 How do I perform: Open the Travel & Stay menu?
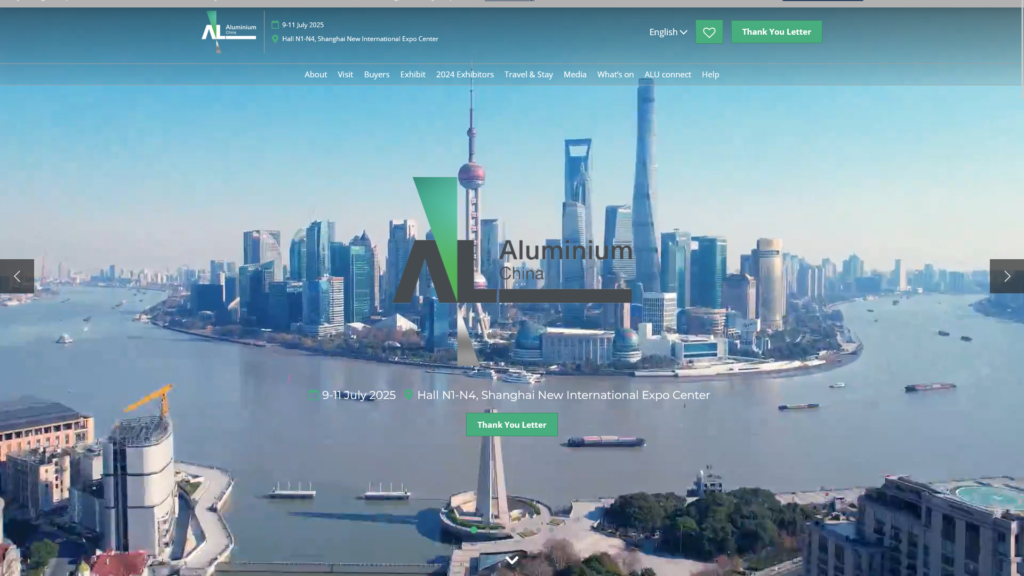pos(528,74)
